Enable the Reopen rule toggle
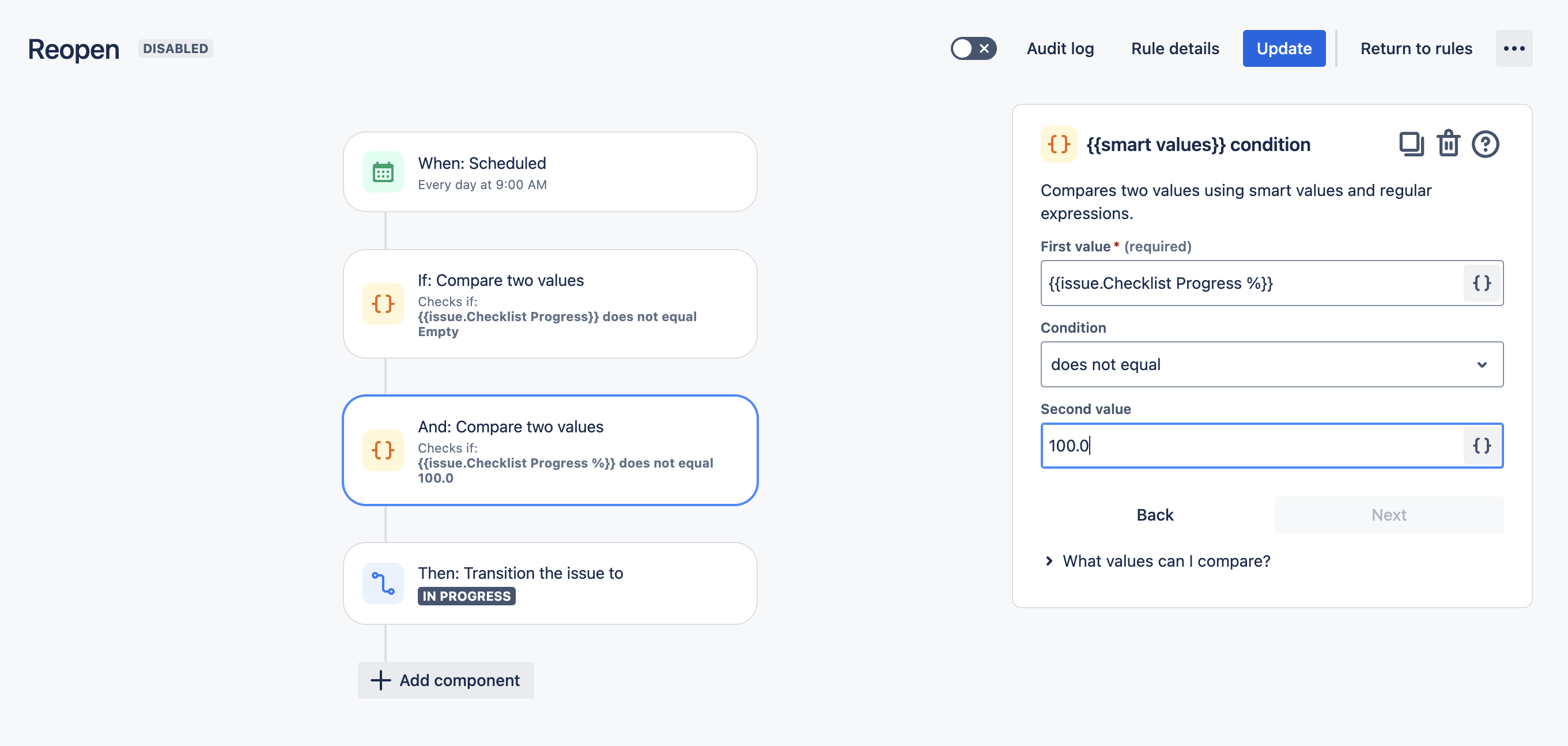Image resolution: width=1568 pixels, height=746 pixels. pyautogui.click(x=973, y=49)
